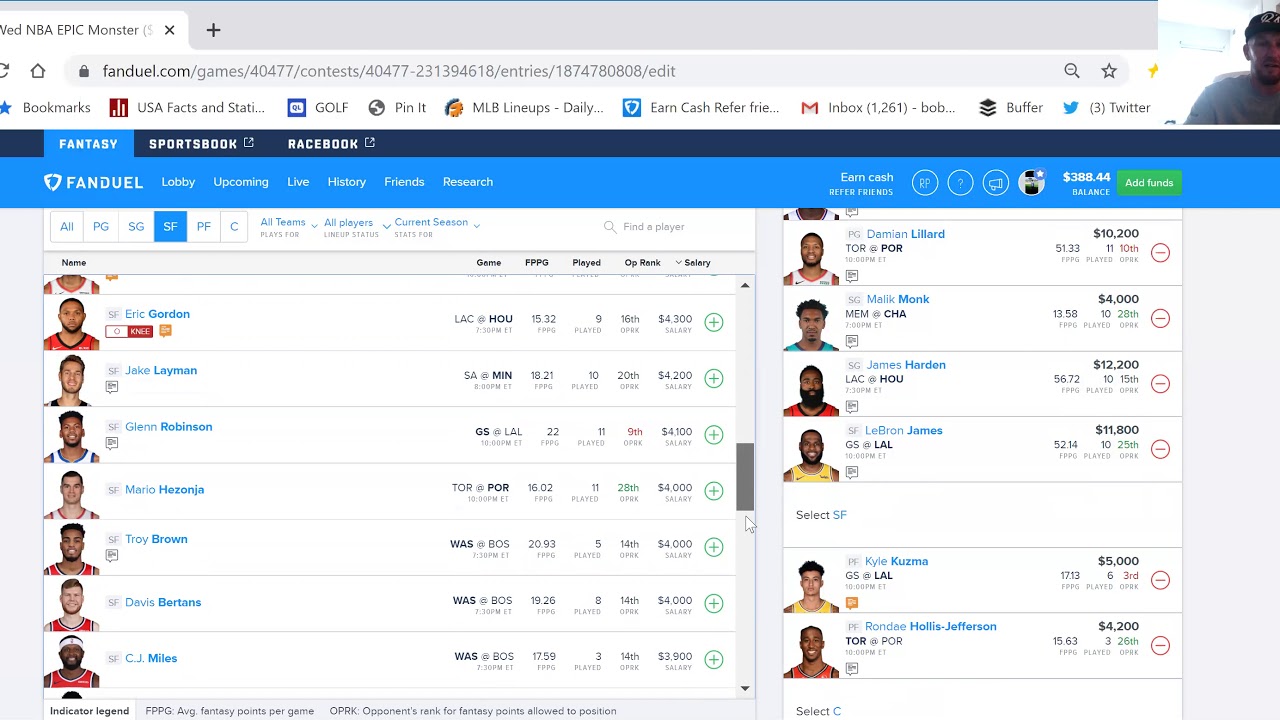This screenshot has width=1280, height=720.
Task: Open the RP rewards points icon
Action: point(924,183)
